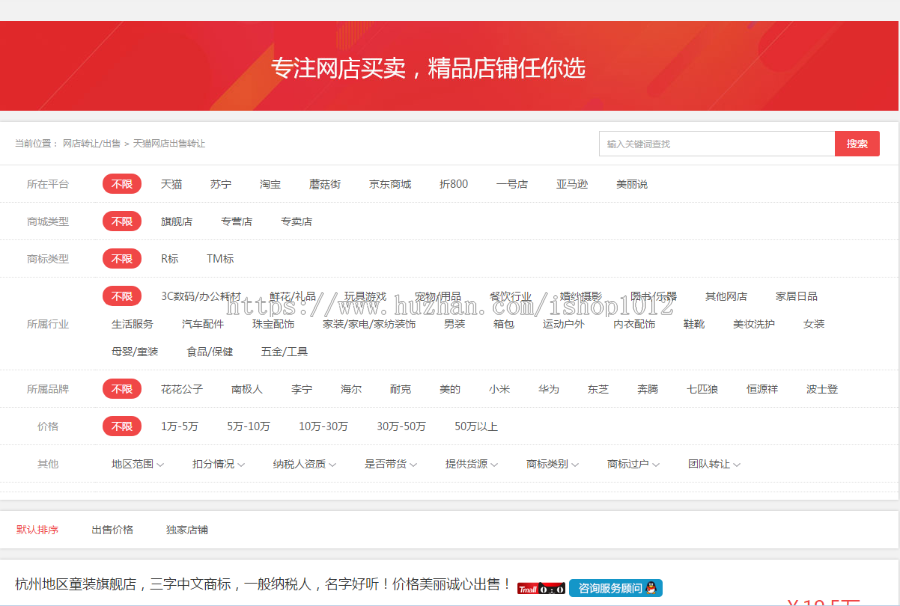Click the red 搜索 search button
Screen dimensions: 900x606
point(857,143)
